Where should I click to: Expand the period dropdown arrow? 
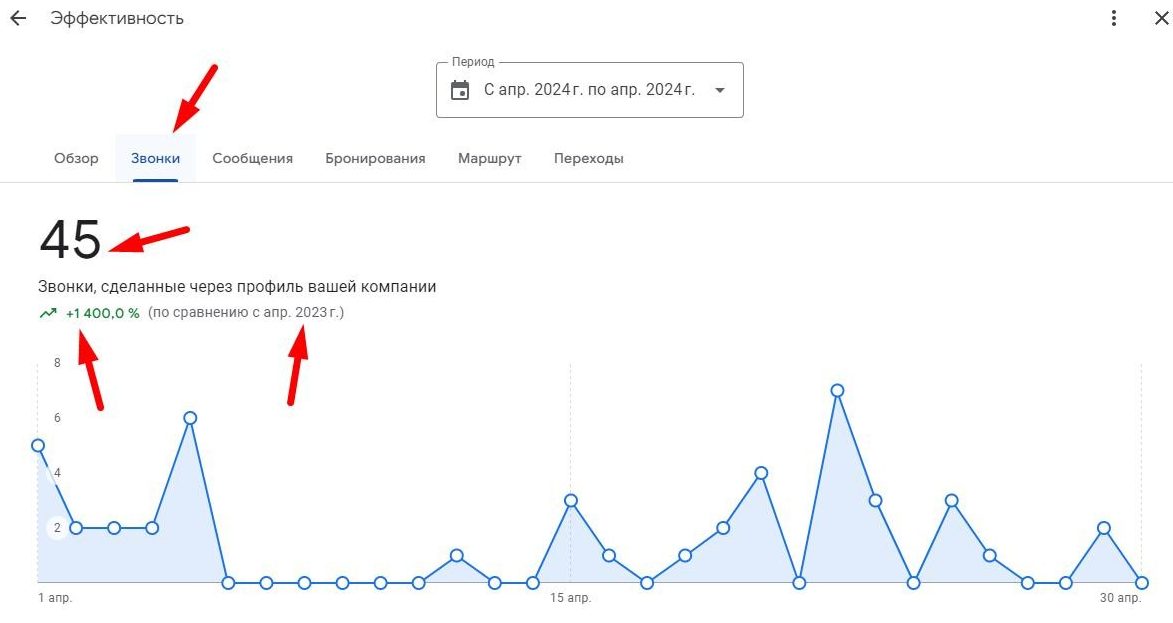pos(719,90)
